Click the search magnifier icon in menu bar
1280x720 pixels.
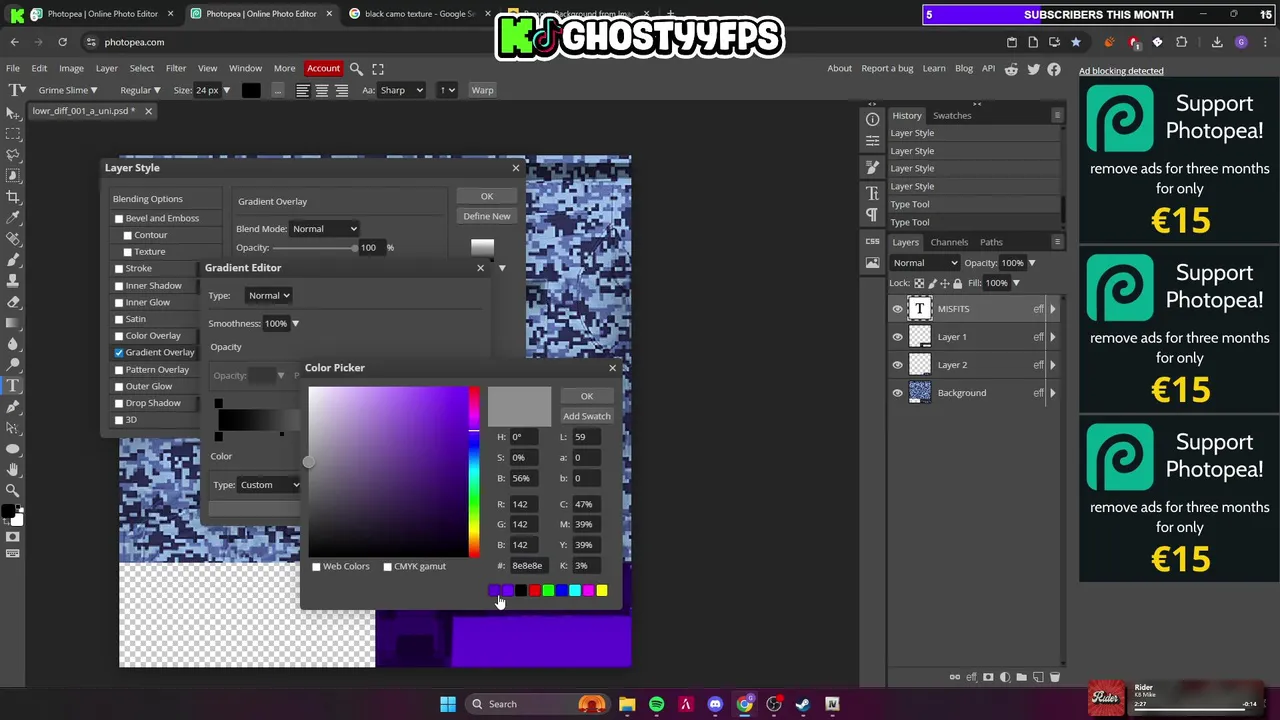pos(356,68)
